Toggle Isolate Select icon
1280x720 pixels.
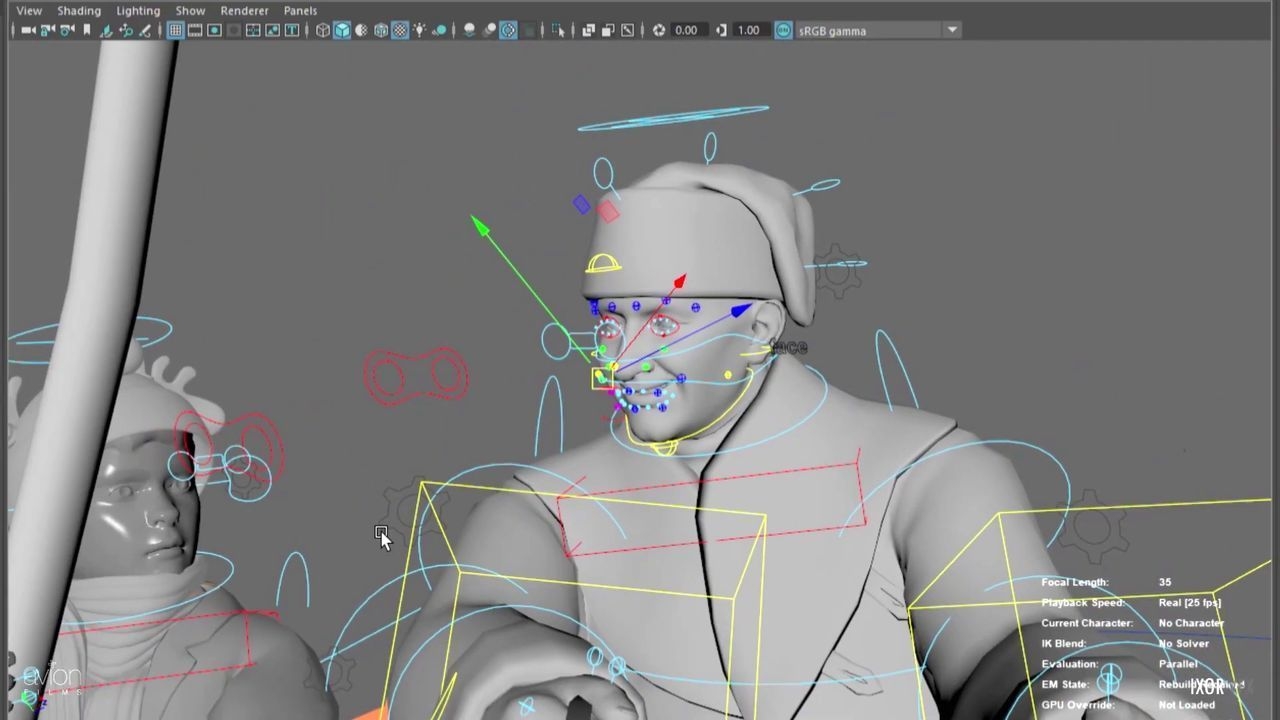point(558,30)
